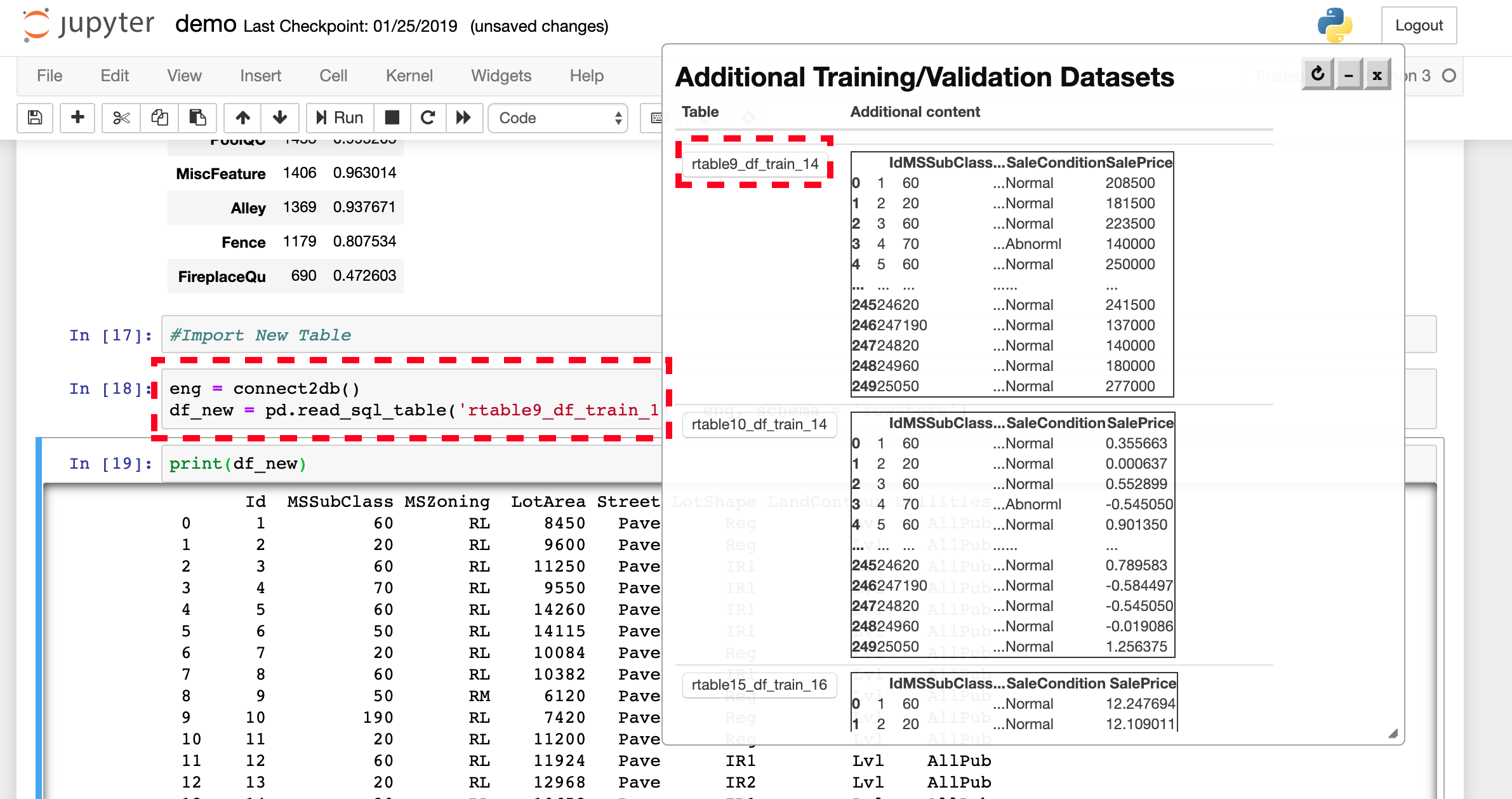Click resize handle of datasets panel

point(1393,734)
